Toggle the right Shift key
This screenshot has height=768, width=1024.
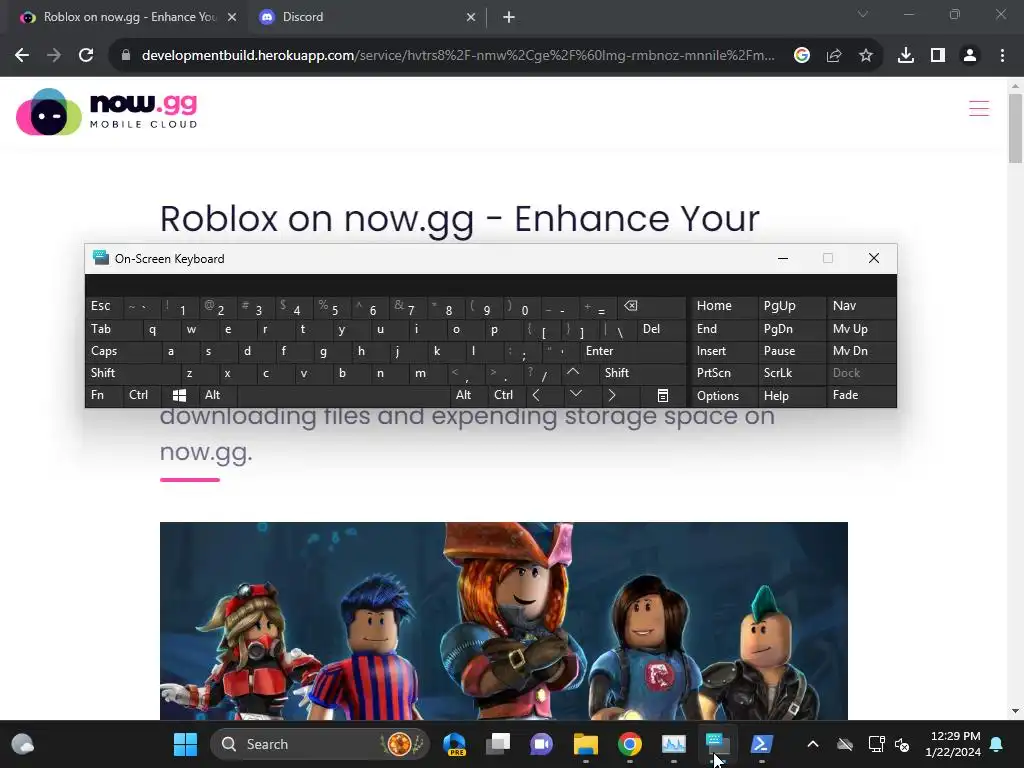tap(643, 373)
